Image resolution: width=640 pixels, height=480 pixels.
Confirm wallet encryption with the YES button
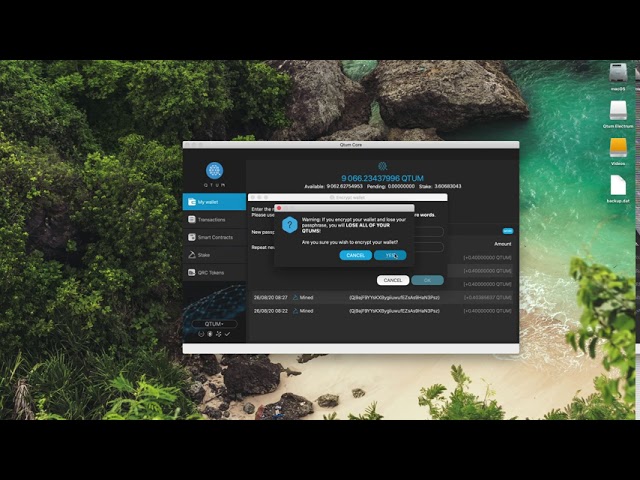coord(390,255)
